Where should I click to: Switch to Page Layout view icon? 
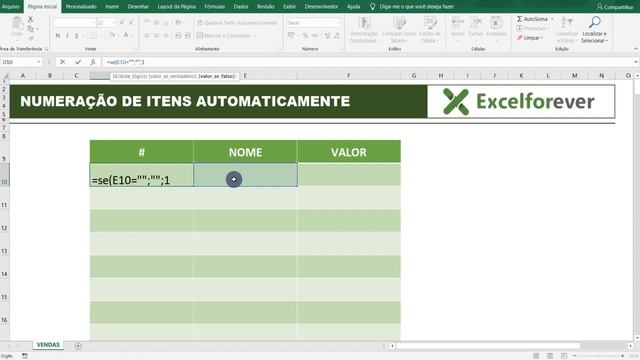click(550, 356)
